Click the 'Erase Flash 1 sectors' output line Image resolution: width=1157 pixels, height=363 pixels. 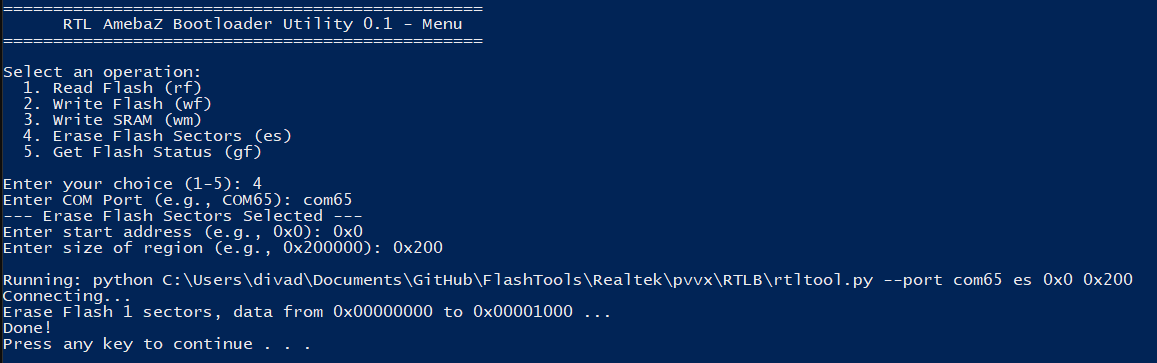click(307, 312)
